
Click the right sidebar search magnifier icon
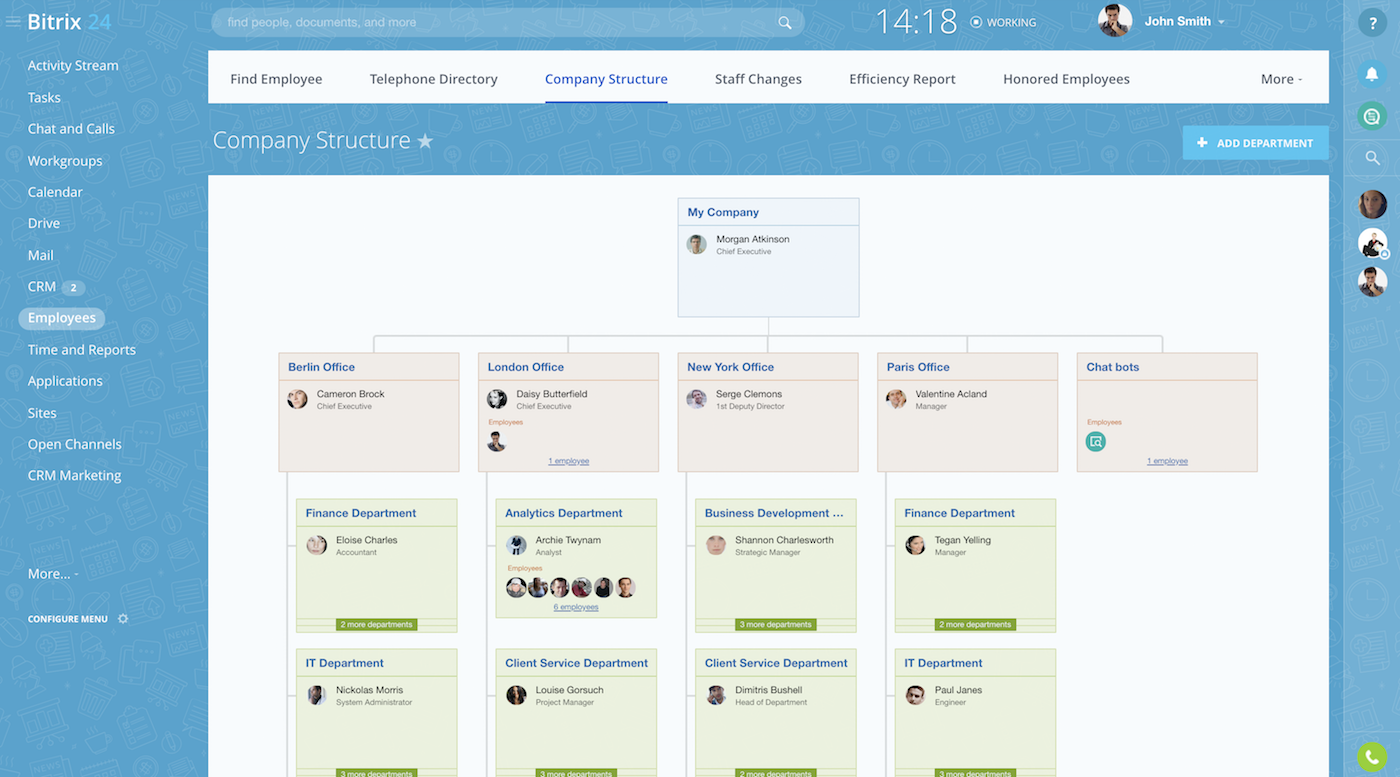click(1372, 158)
